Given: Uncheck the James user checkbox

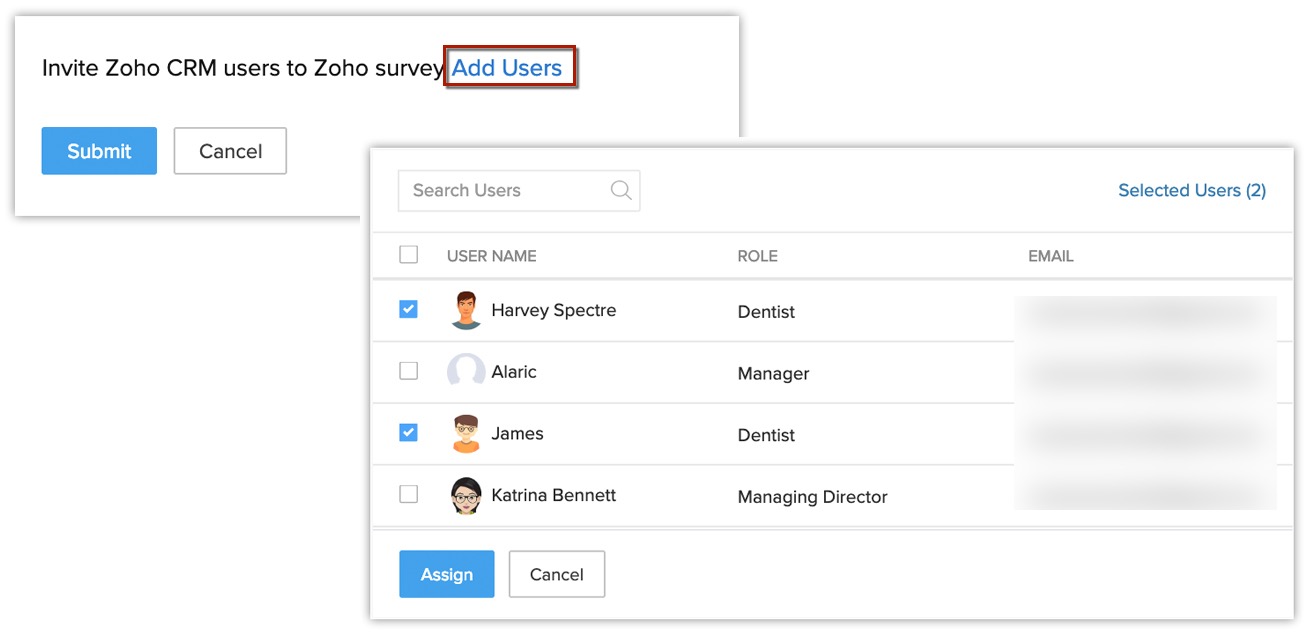Looking at the screenshot, I should tap(408, 433).
